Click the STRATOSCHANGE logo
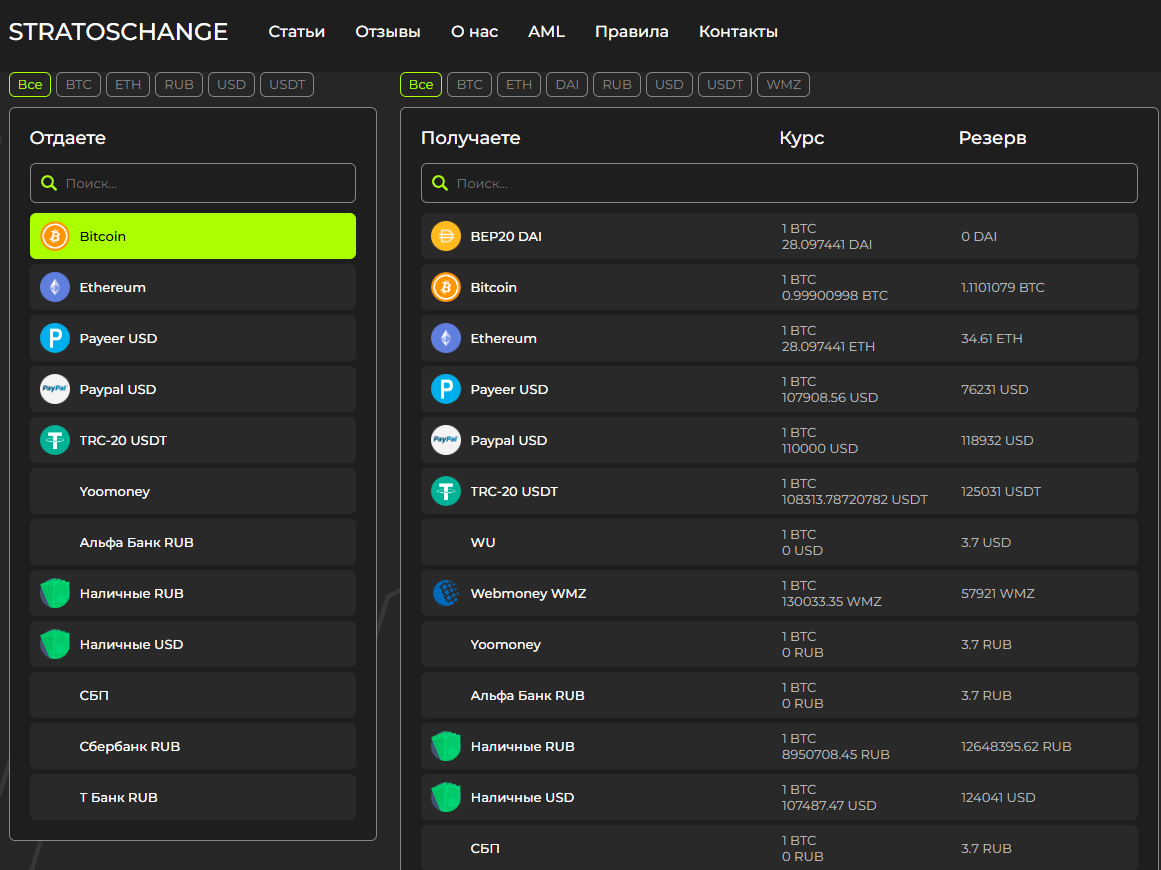 click(x=118, y=32)
